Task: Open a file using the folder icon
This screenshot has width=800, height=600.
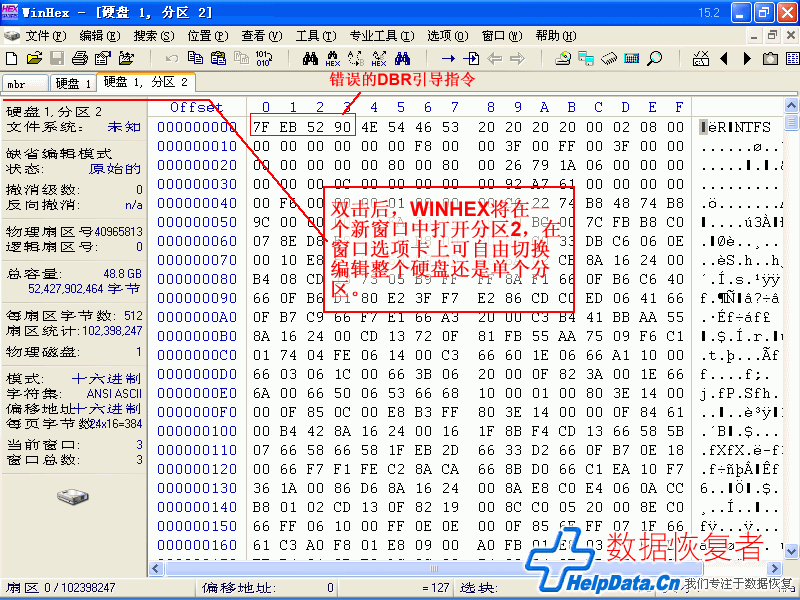Action: (34, 58)
